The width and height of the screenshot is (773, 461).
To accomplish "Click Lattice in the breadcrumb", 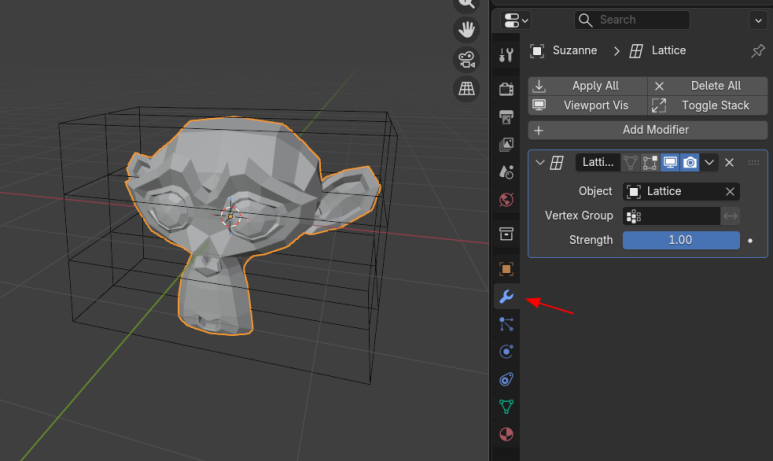I will click(668, 50).
